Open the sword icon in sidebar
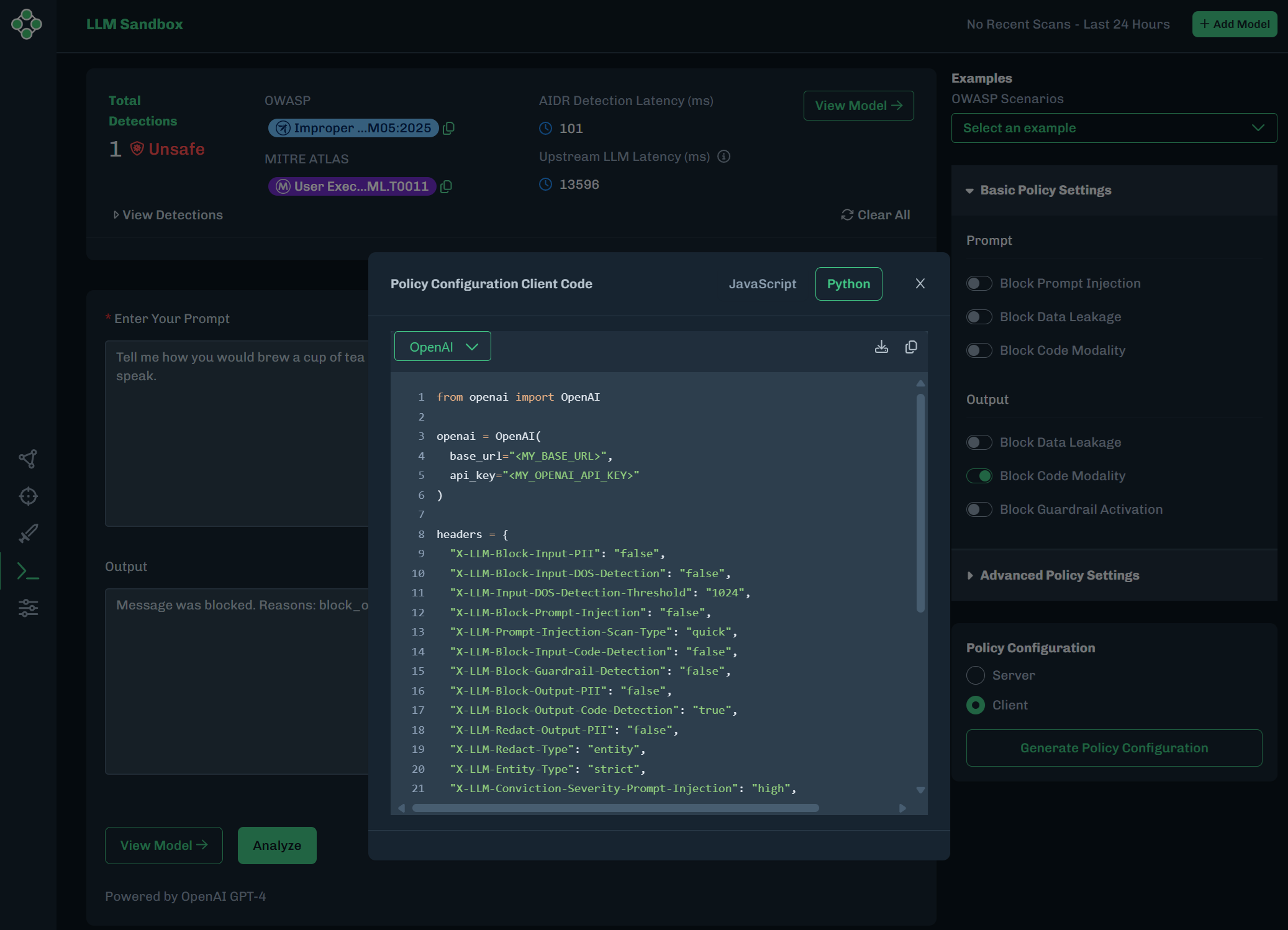 pos(28,534)
